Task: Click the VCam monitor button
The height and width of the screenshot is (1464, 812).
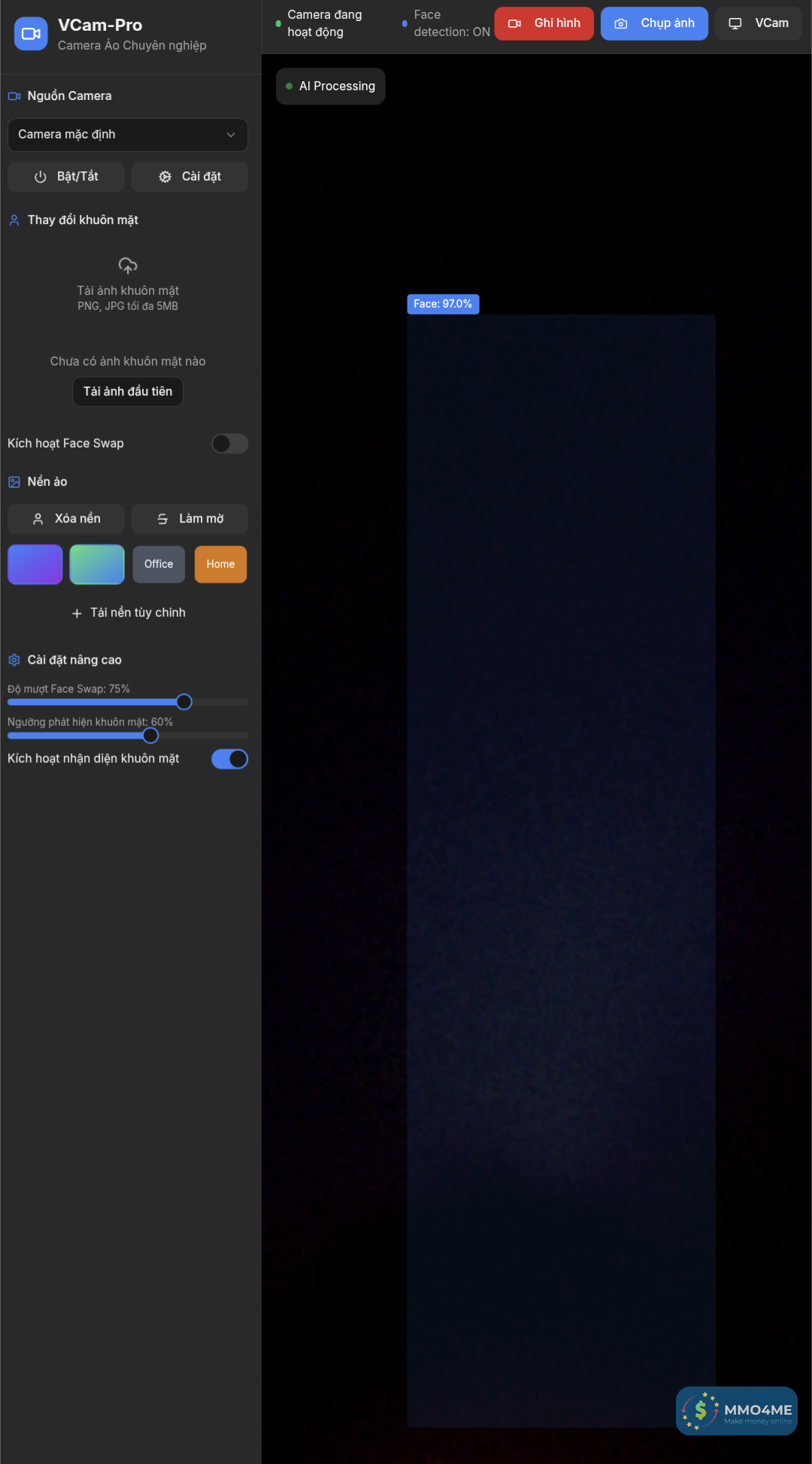Action: 759,23
